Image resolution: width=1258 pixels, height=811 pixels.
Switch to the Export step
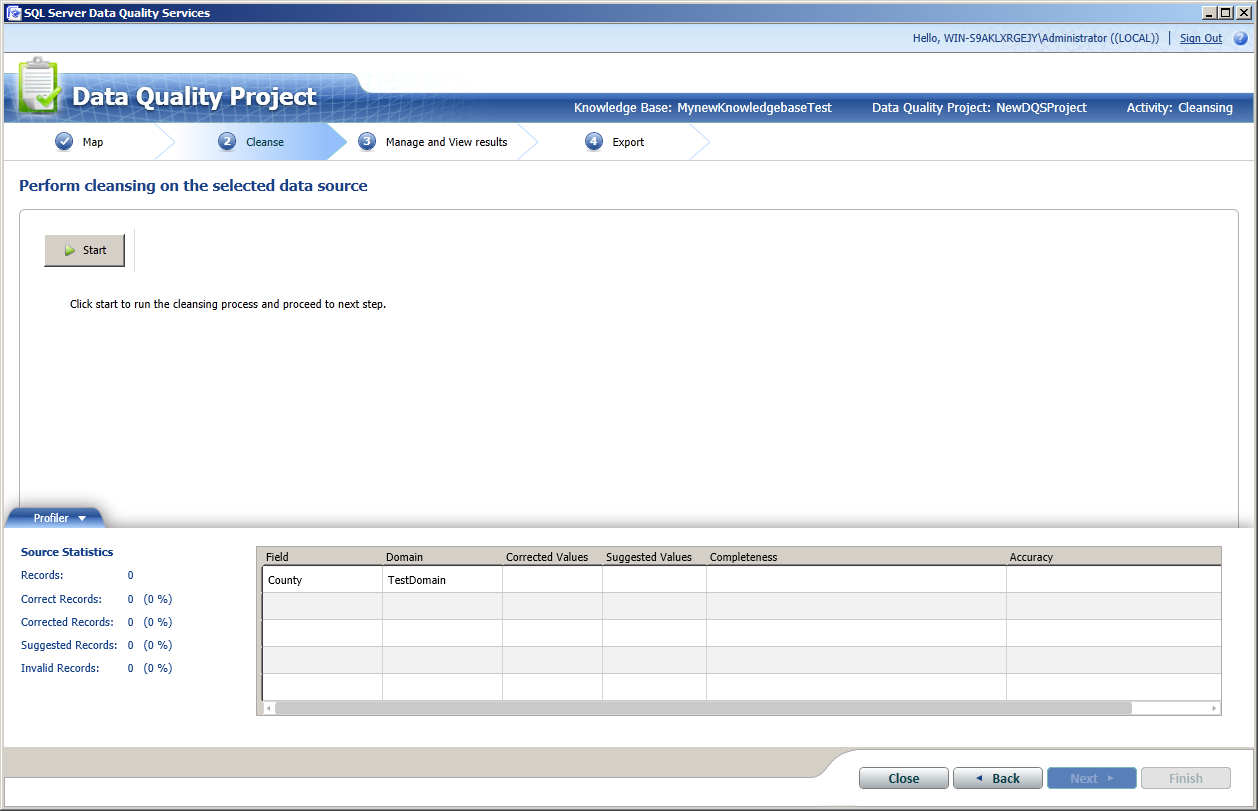pyautogui.click(x=628, y=141)
